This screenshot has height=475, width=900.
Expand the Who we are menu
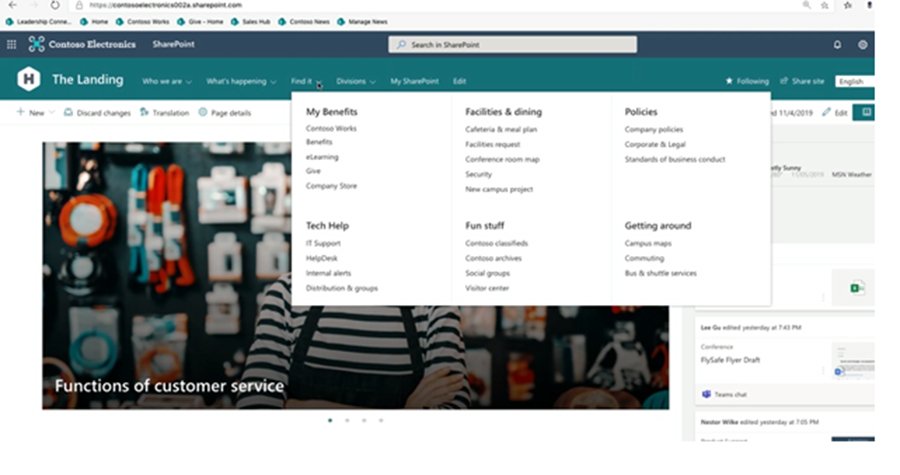166,81
